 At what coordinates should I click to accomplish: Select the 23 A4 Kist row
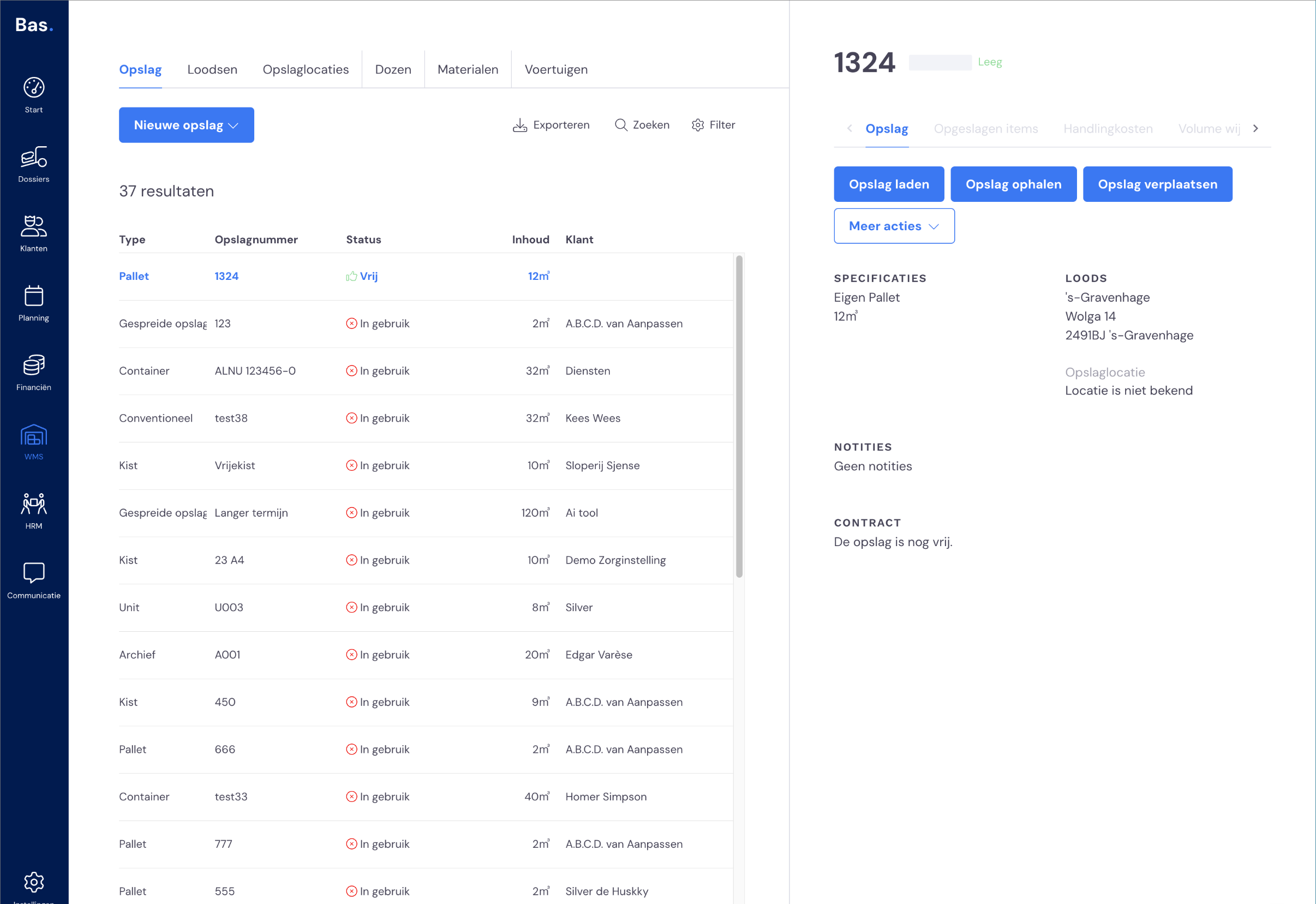(426, 560)
